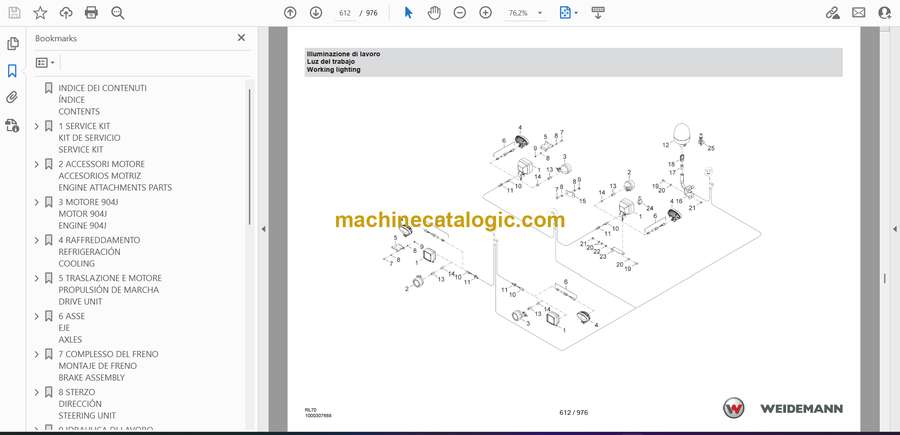Expand the 5 TRASLAZIONE E MOTORE bookmark

[37, 278]
